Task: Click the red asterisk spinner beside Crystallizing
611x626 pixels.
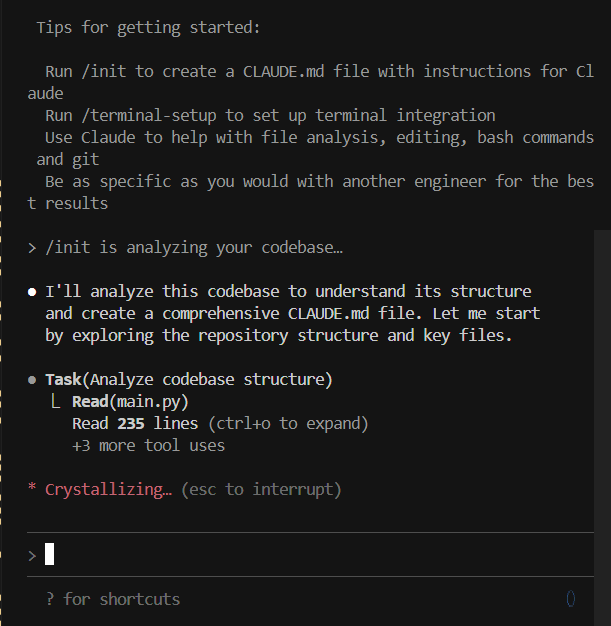Action: 32,490
